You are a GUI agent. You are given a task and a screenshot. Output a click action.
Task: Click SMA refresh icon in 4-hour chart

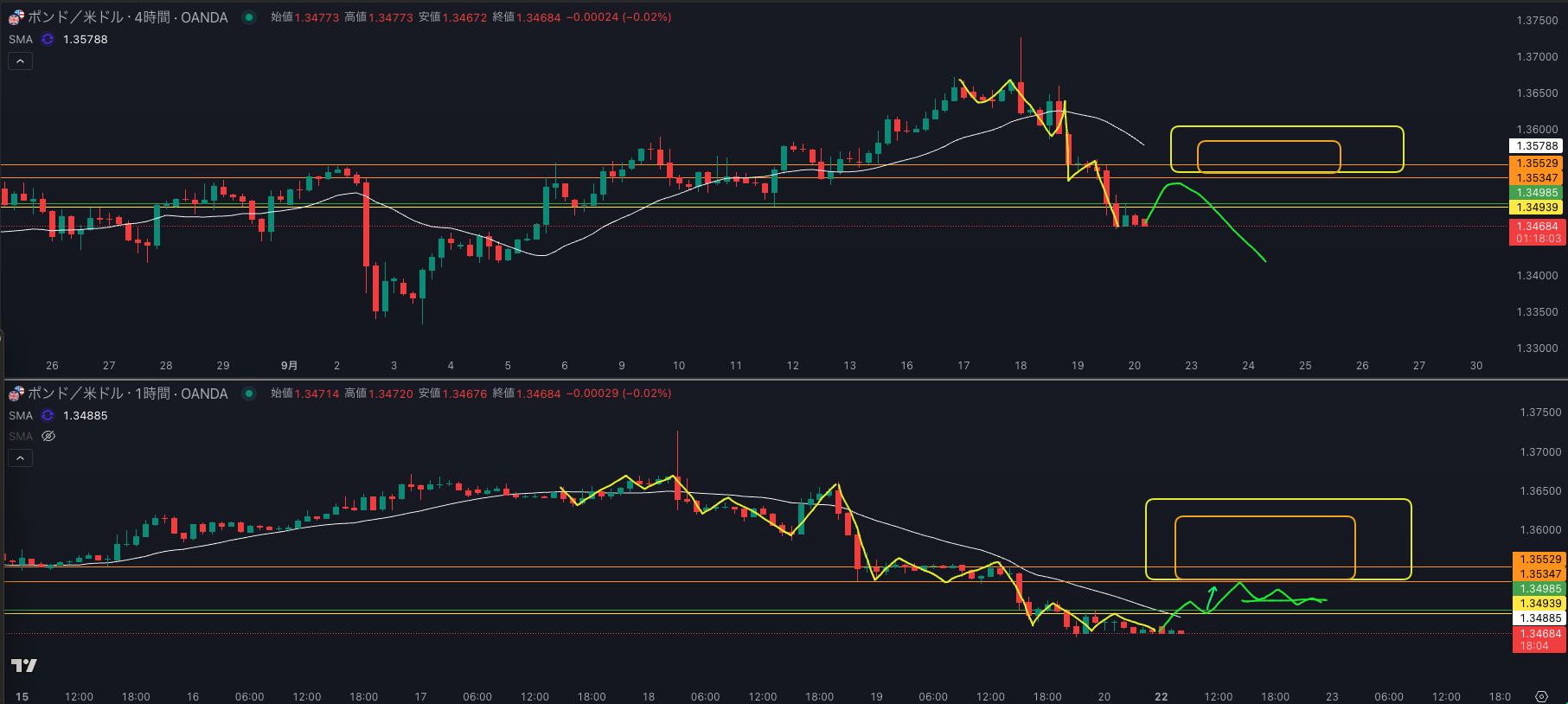point(48,40)
